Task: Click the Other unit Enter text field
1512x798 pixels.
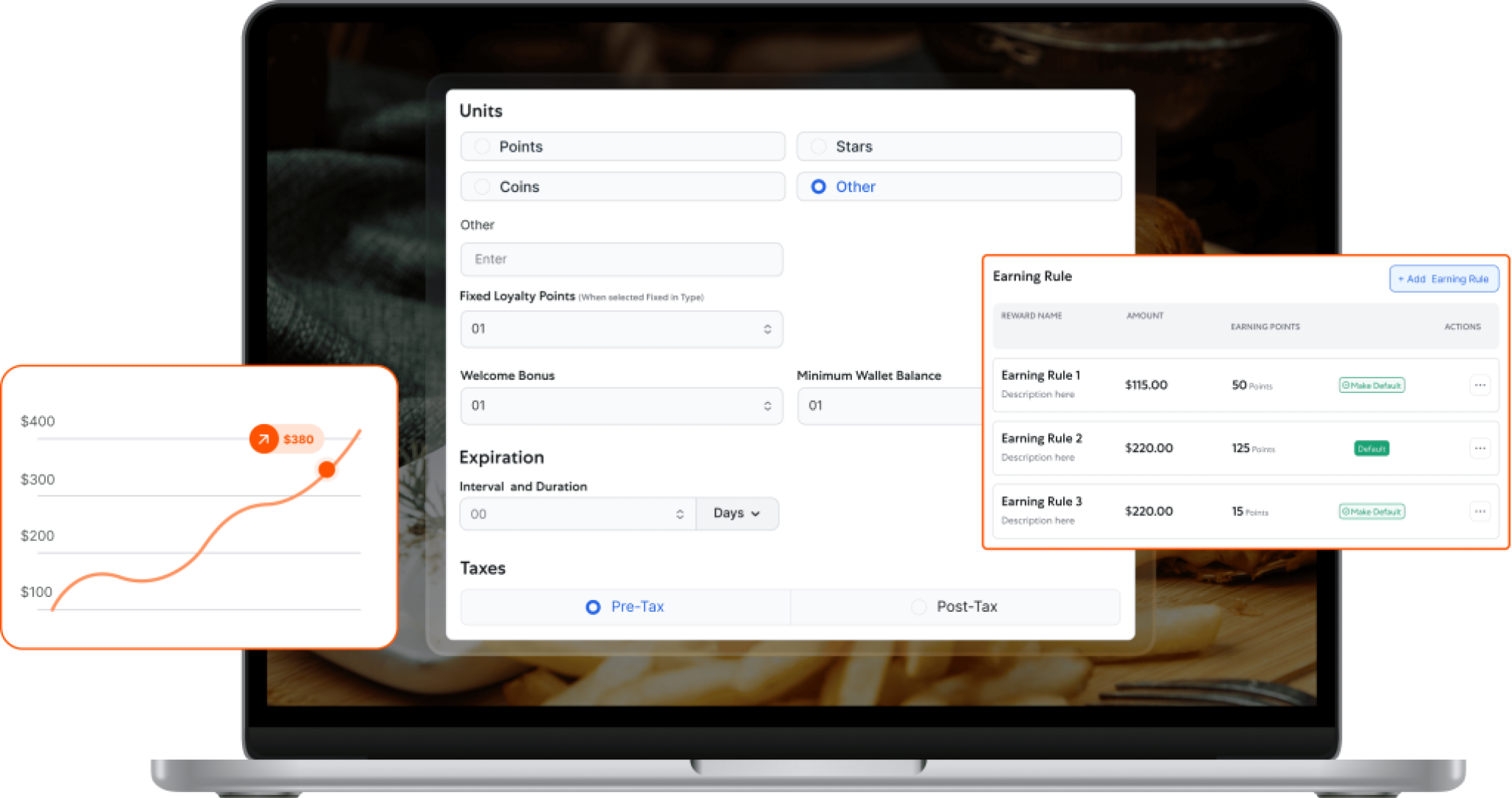Action: [622, 259]
